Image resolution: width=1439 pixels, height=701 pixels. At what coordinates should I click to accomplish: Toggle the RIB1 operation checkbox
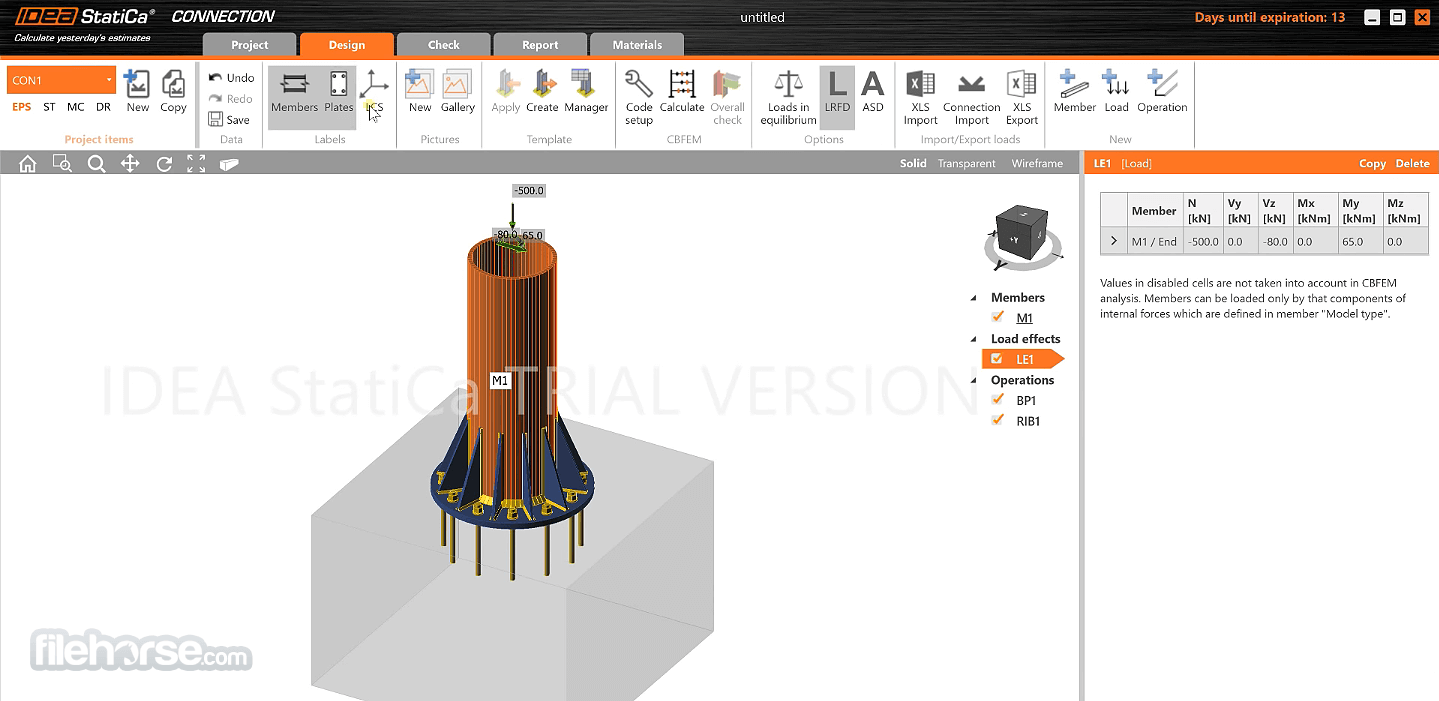997,421
